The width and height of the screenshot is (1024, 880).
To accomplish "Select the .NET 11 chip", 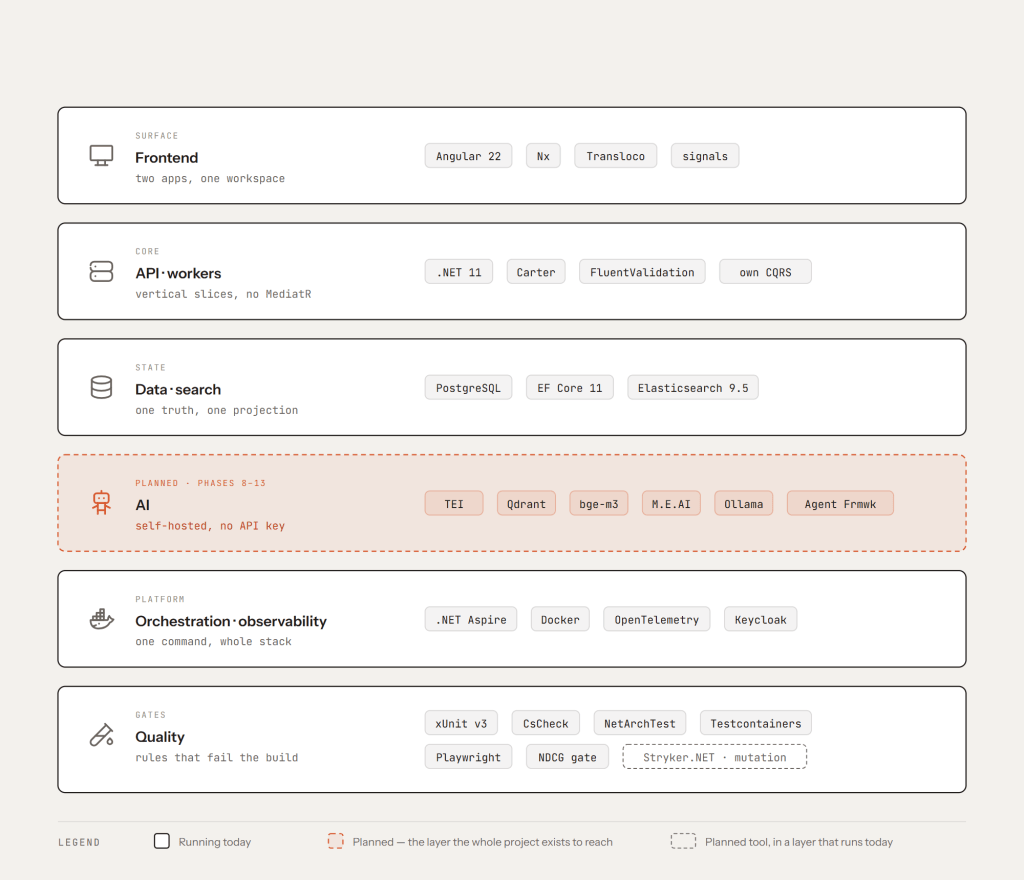I will pos(458,272).
